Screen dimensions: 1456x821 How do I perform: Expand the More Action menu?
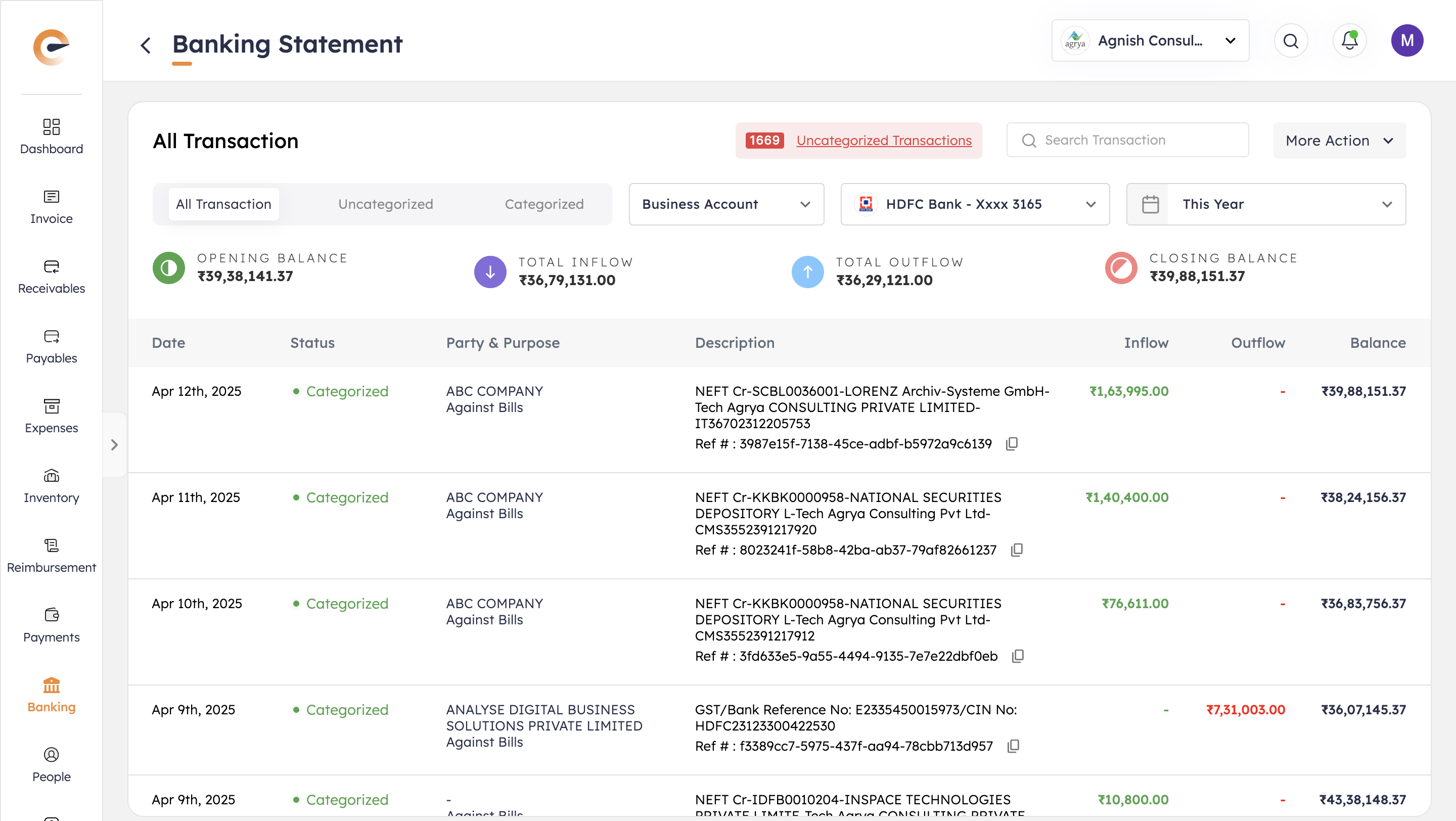tap(1338, 141)
